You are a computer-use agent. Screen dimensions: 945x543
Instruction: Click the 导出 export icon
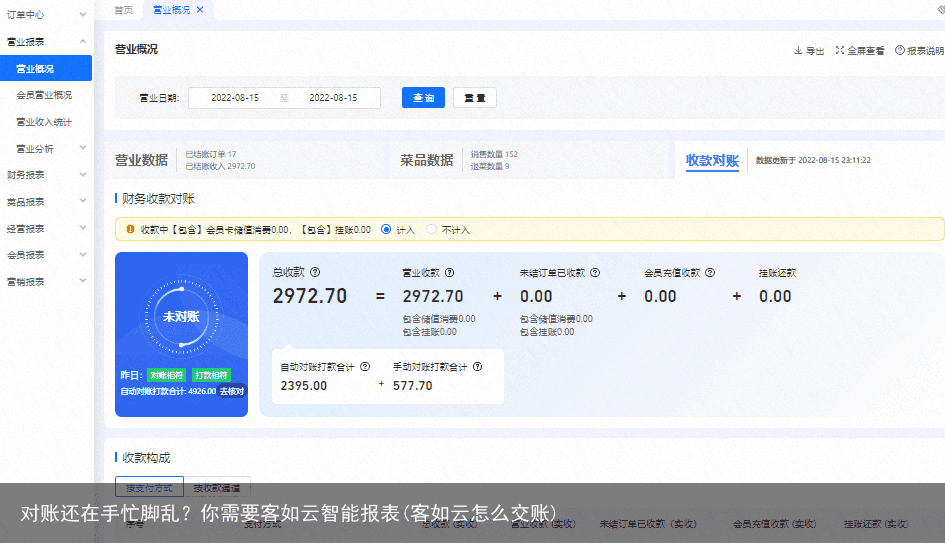tap(798, 51)
